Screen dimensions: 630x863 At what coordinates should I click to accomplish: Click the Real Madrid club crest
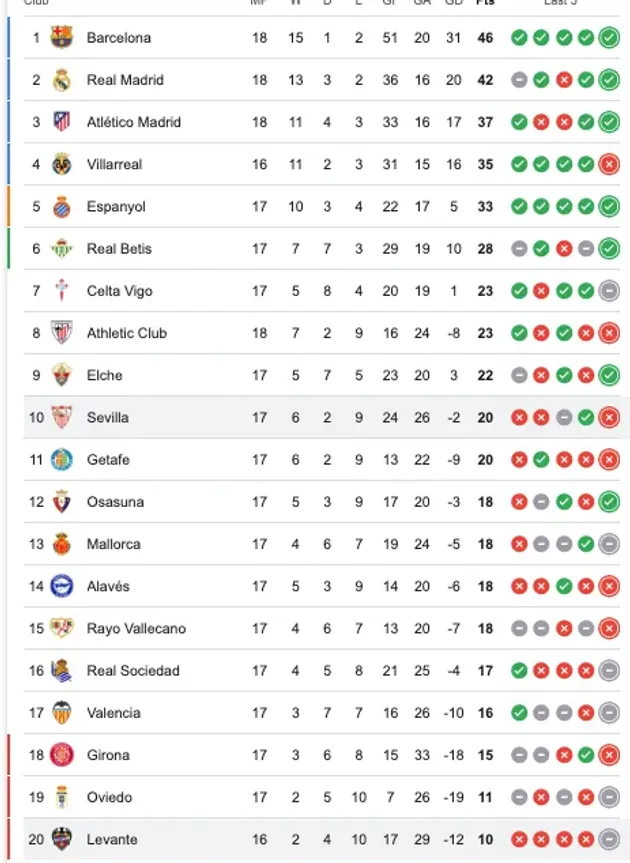point(63,80)
